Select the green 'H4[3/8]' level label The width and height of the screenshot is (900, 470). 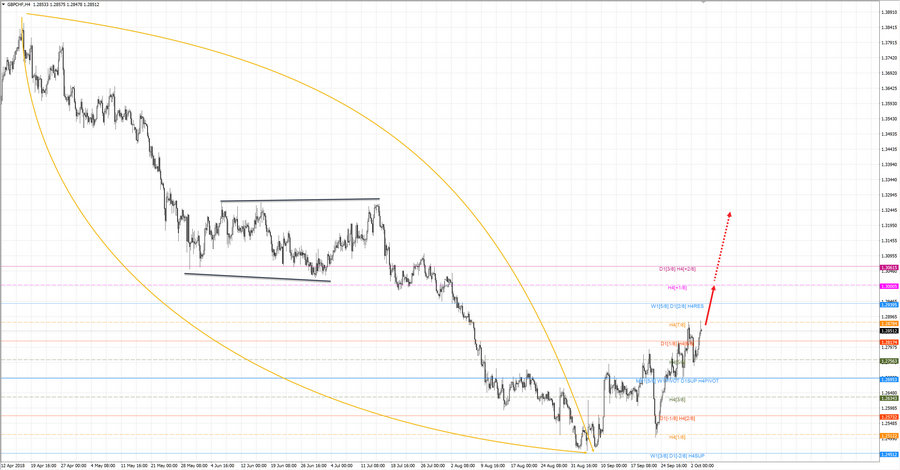coord(677,399)
